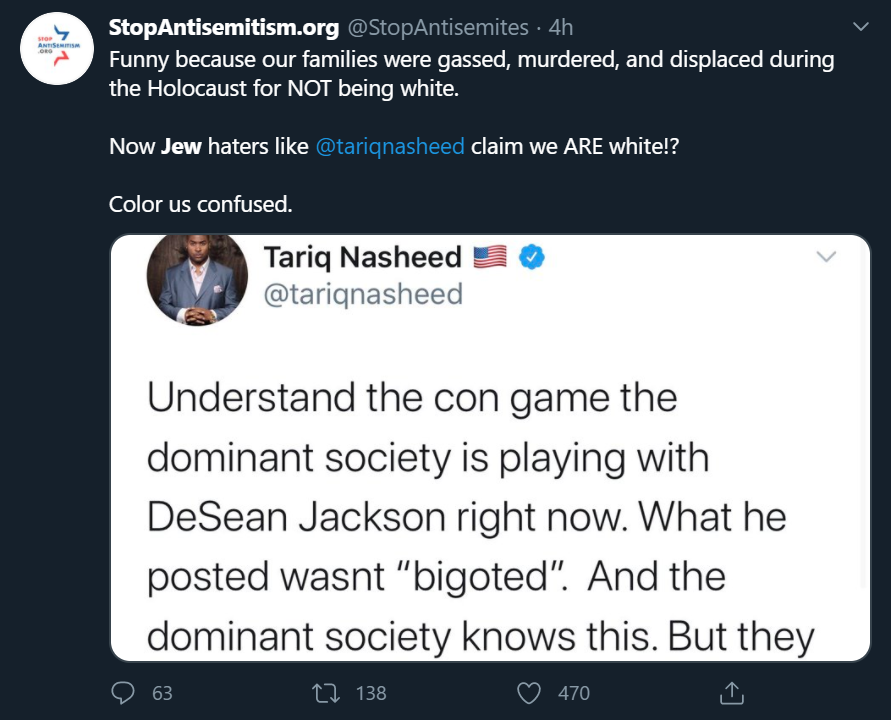Click the 138 retweets count
891x720 pixels.
(370, 692)
